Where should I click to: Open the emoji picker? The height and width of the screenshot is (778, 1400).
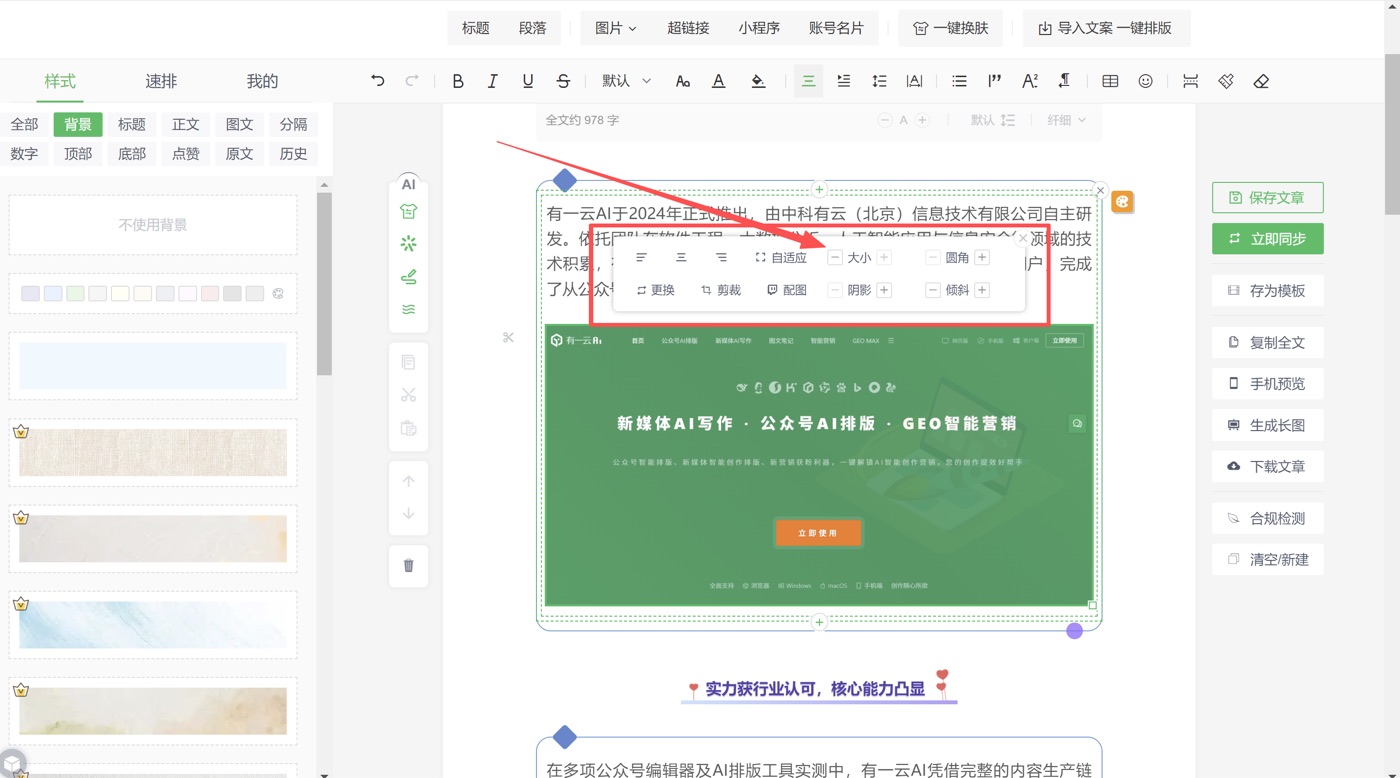click(1146, 81)
